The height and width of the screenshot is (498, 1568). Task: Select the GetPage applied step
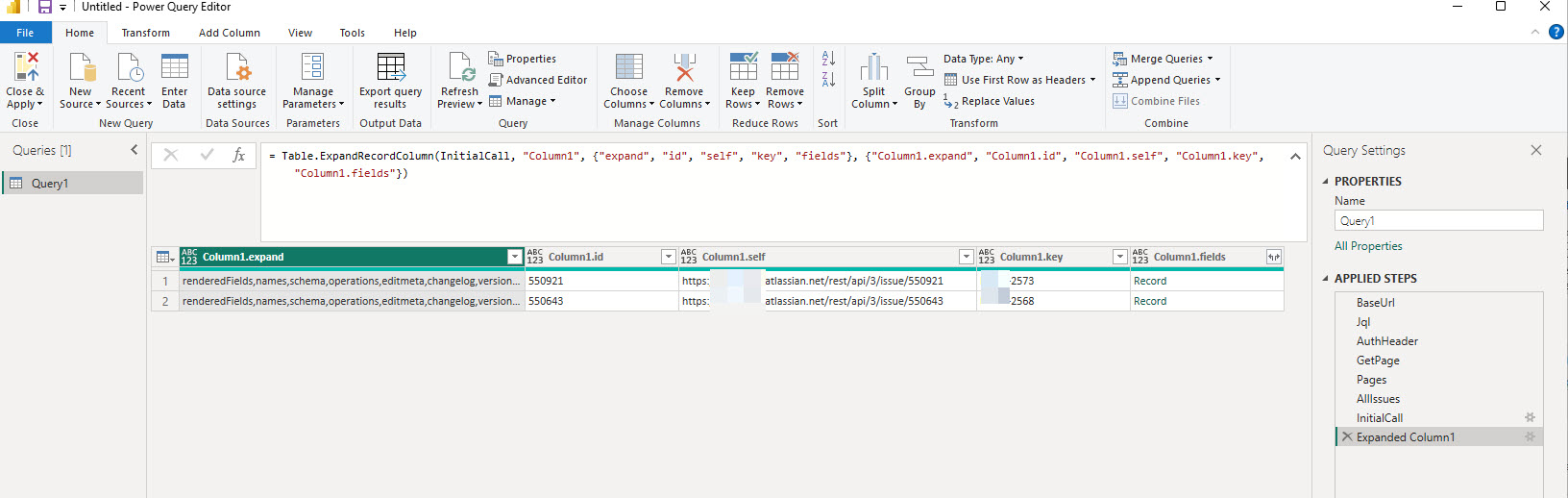tap(1438, 360)
